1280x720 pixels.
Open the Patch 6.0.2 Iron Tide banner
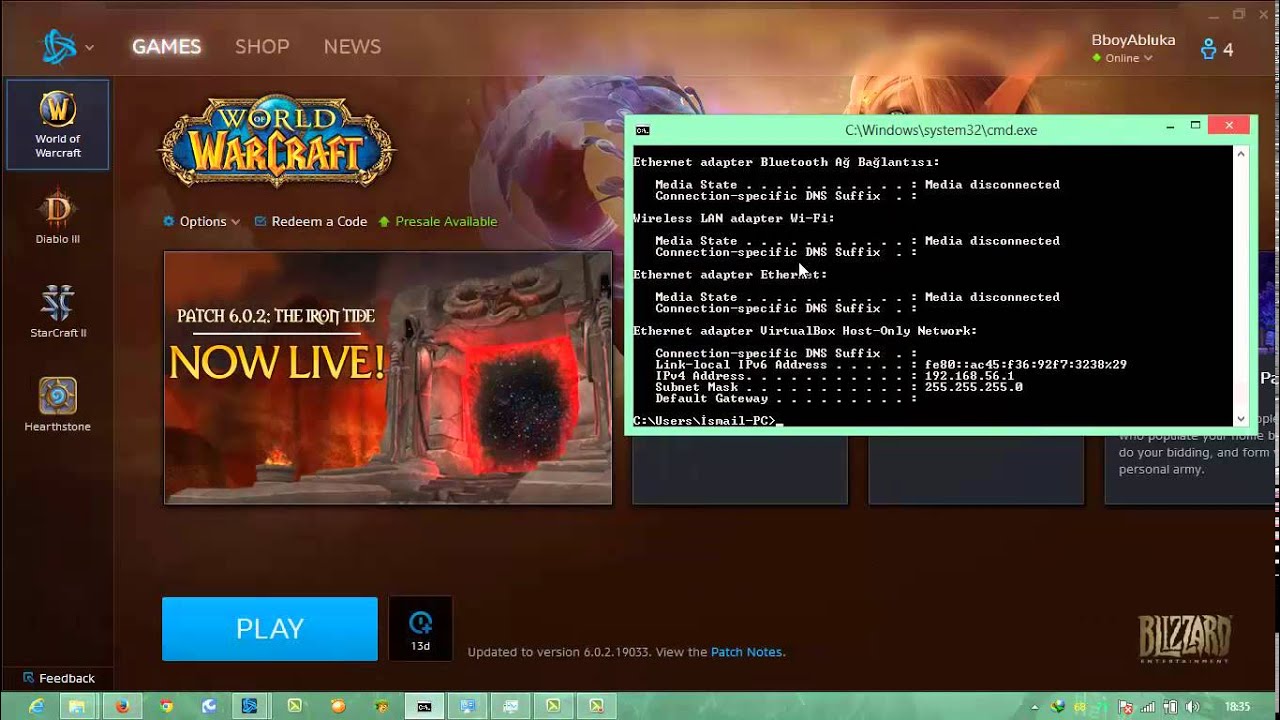[388, 378]
